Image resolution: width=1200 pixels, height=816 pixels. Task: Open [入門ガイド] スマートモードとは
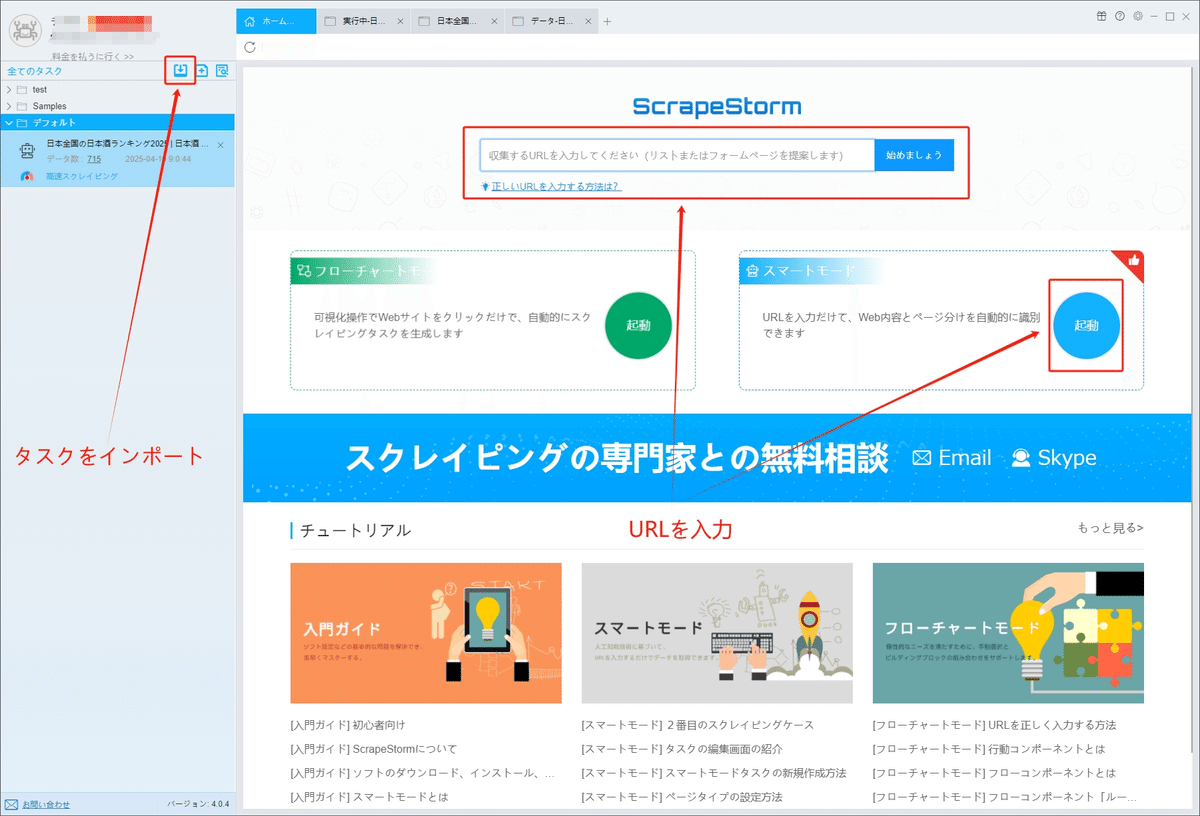(369, 797)
